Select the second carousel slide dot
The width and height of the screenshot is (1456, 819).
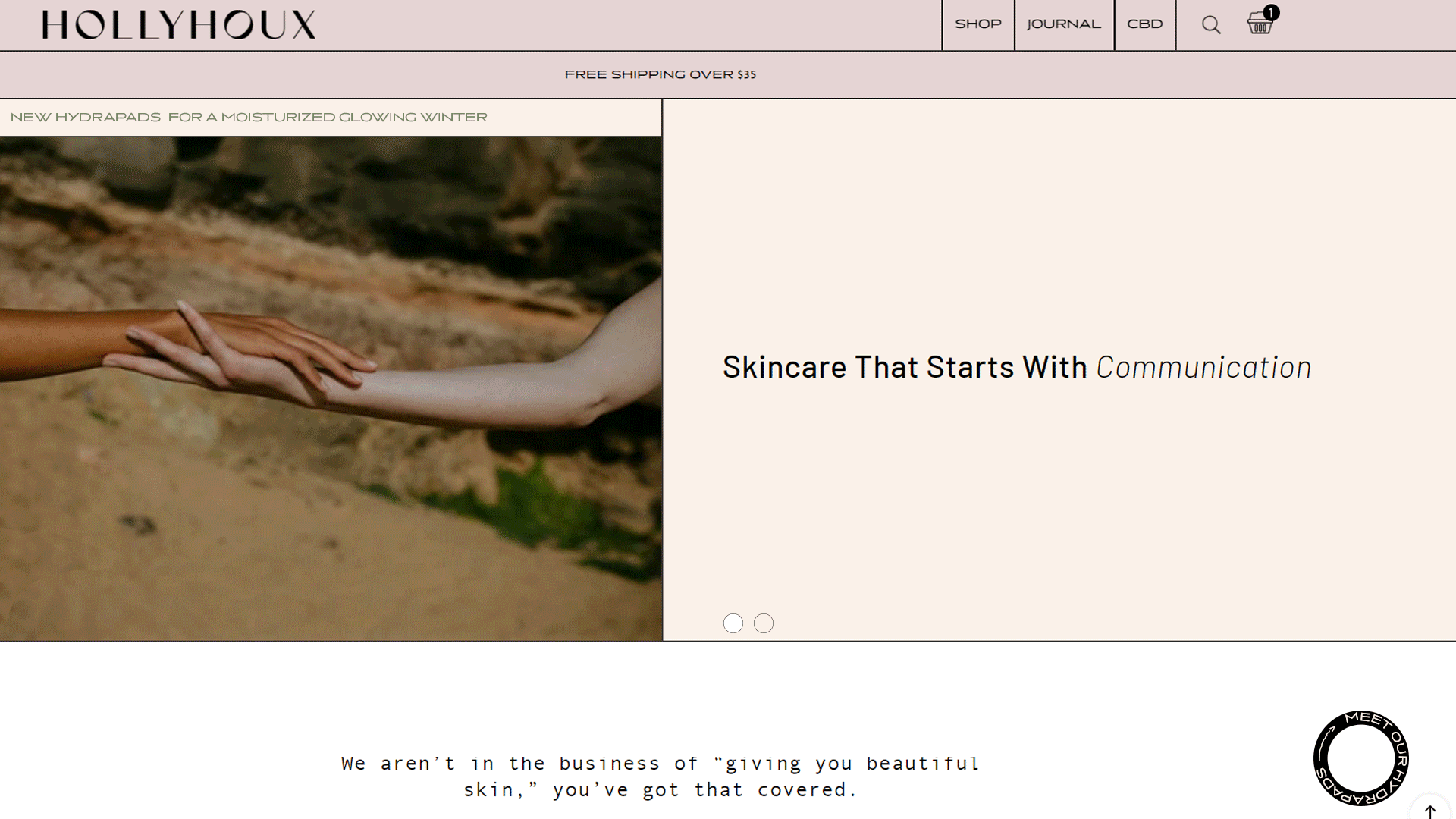(764, 623)
